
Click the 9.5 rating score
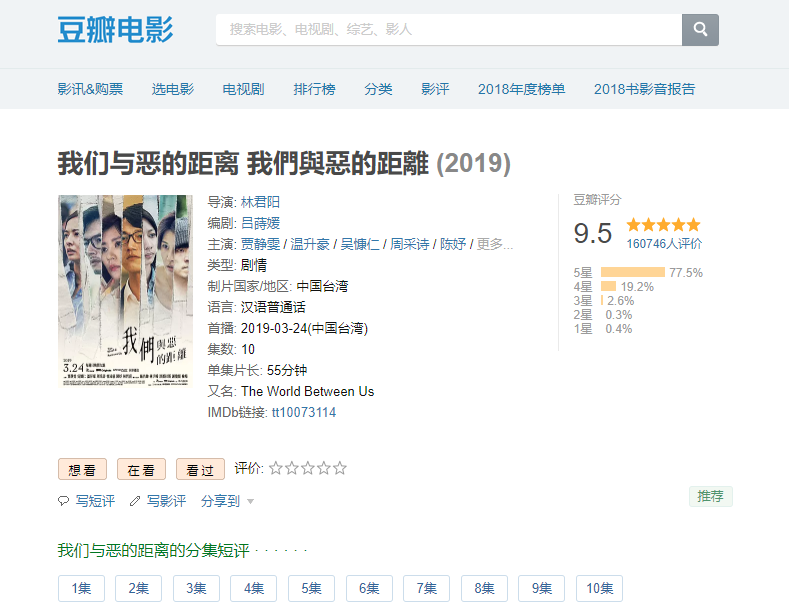click(x=593, y=234)
